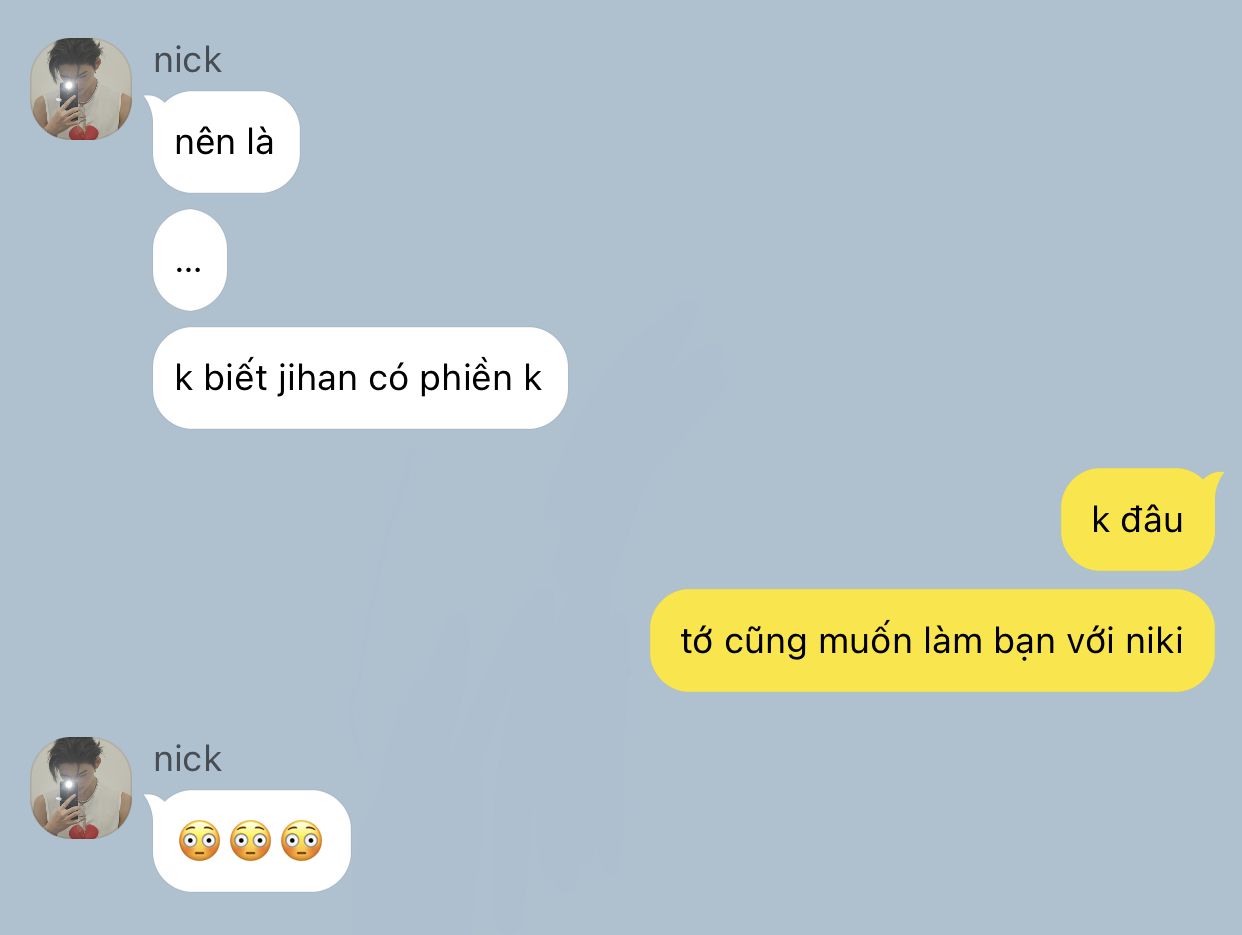Click the middle flushed-face emoji
Image resolution: width=1242 pixels, height=935 pixels.
point(250,841)
